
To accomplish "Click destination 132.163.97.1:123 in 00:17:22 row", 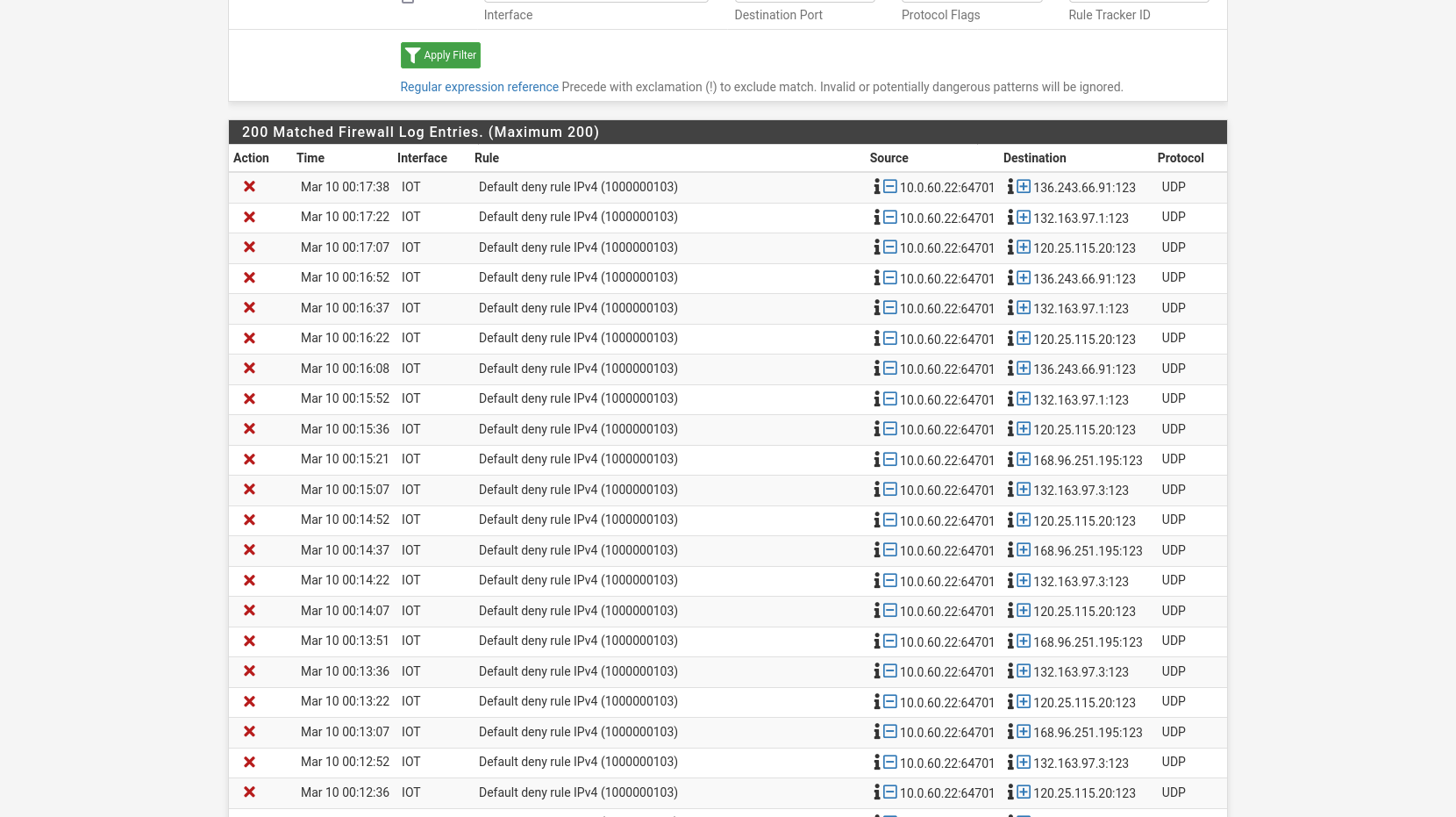I will click(x=1081, y=218).
